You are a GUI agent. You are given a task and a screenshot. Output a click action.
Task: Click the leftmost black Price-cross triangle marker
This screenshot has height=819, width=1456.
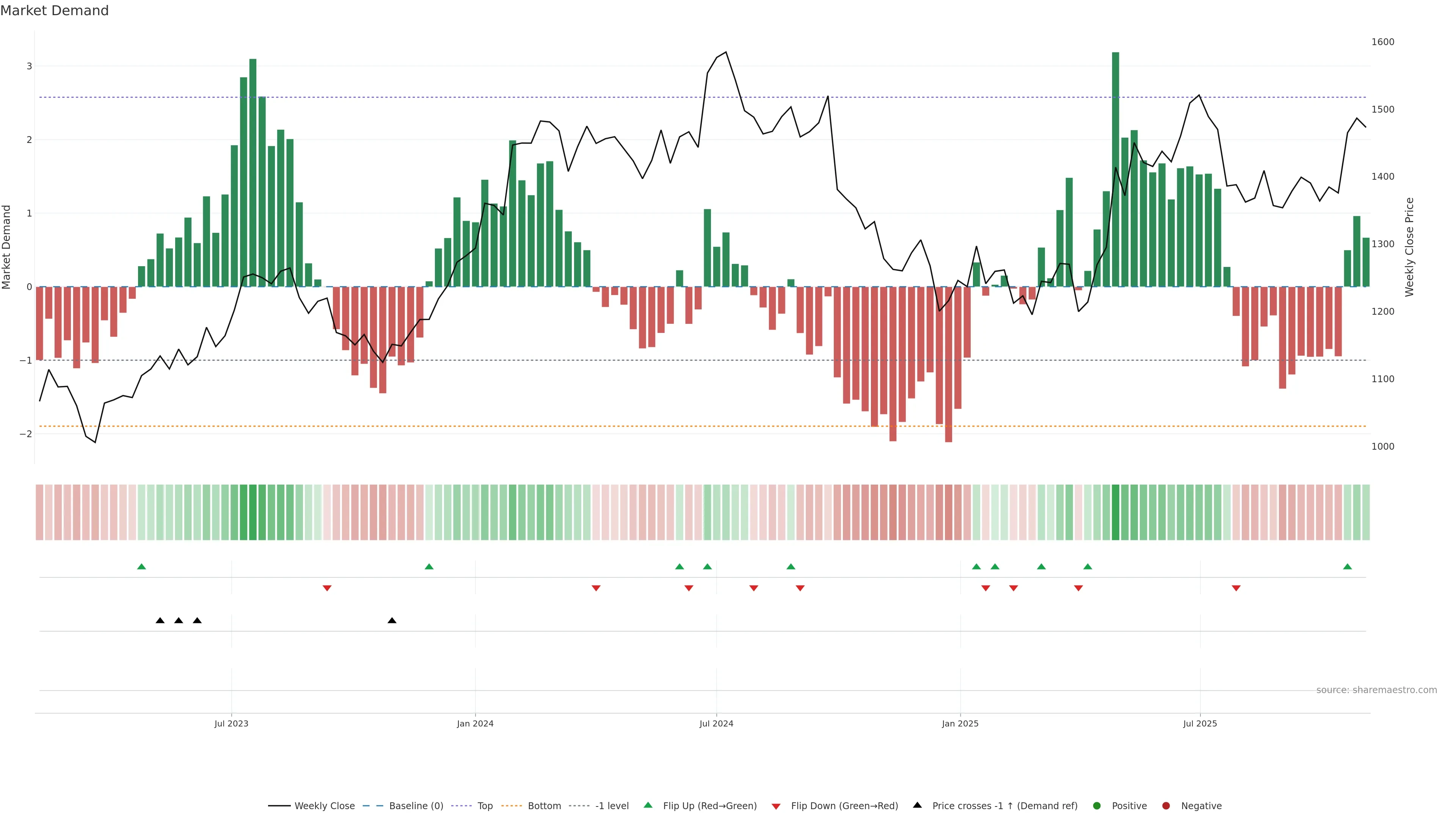coord(160,621)
